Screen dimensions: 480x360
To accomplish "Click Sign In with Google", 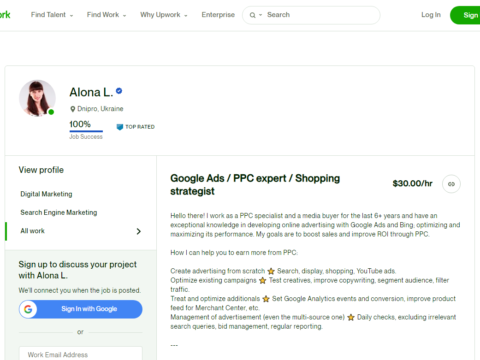I will [81, 309].
